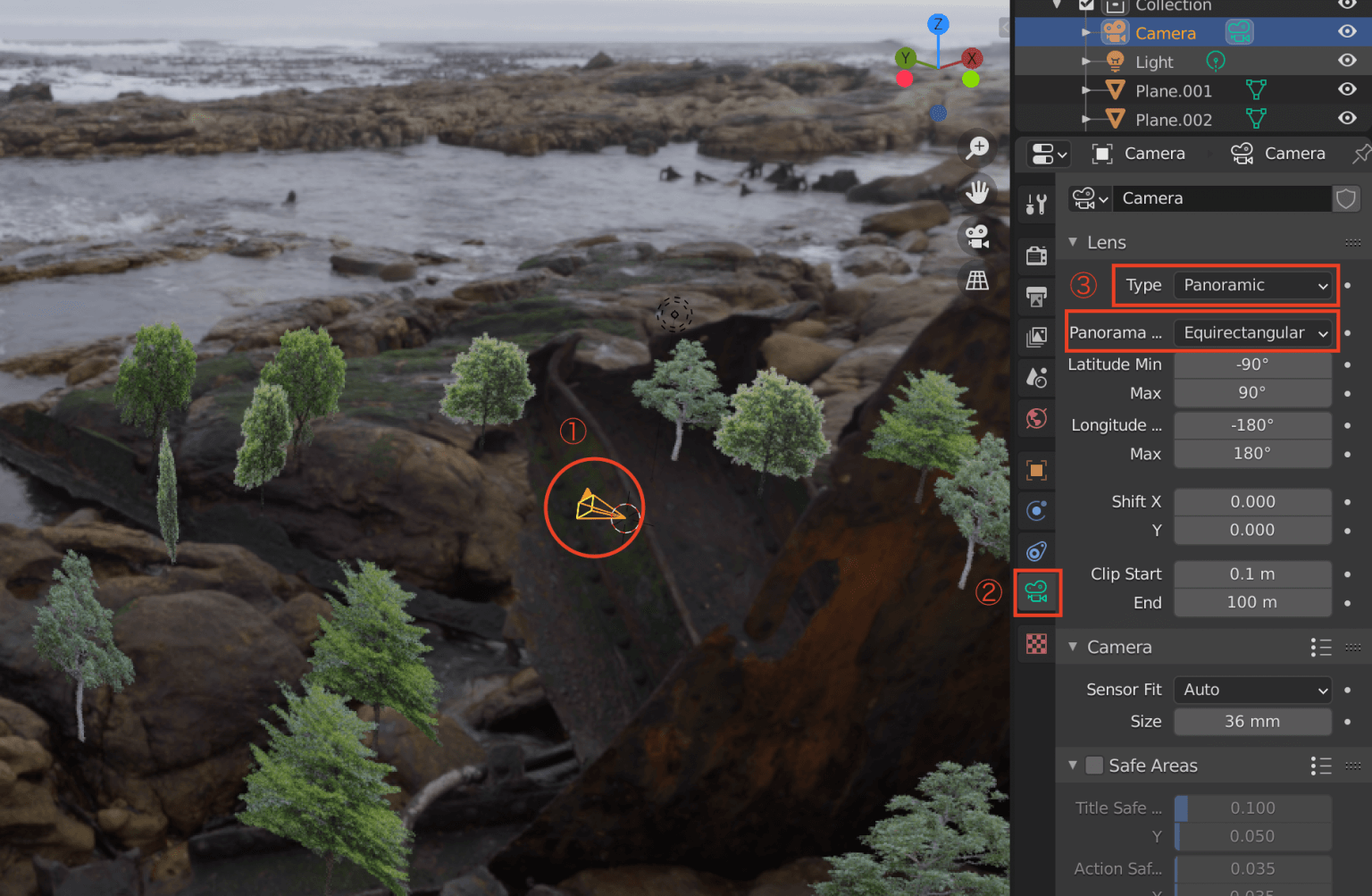Select the World properties globe icon
The width and height of the screenshot is (1372, 896).
click(1036, 418)
